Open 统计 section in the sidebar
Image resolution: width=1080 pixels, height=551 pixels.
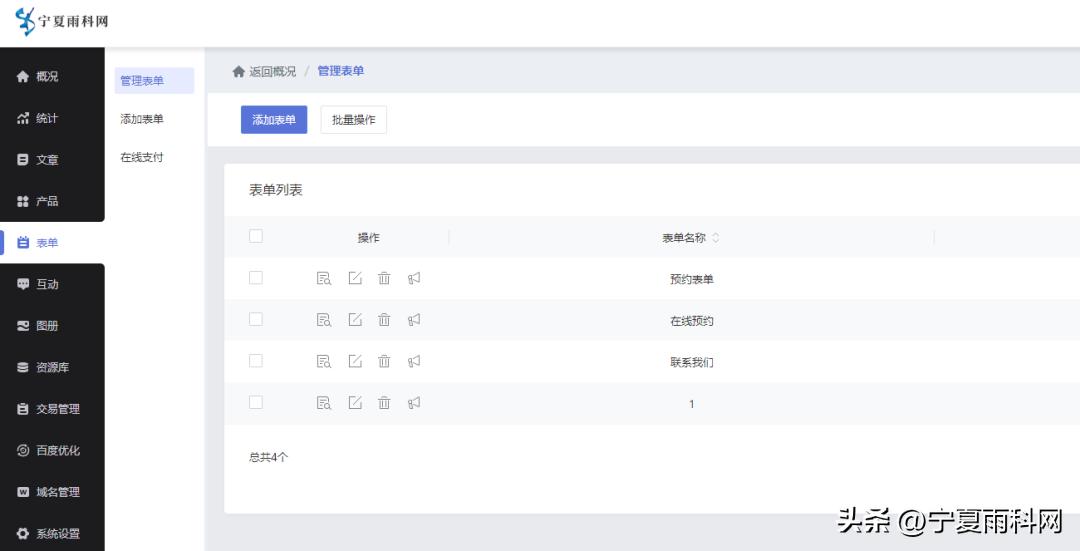tap(46, 119)
